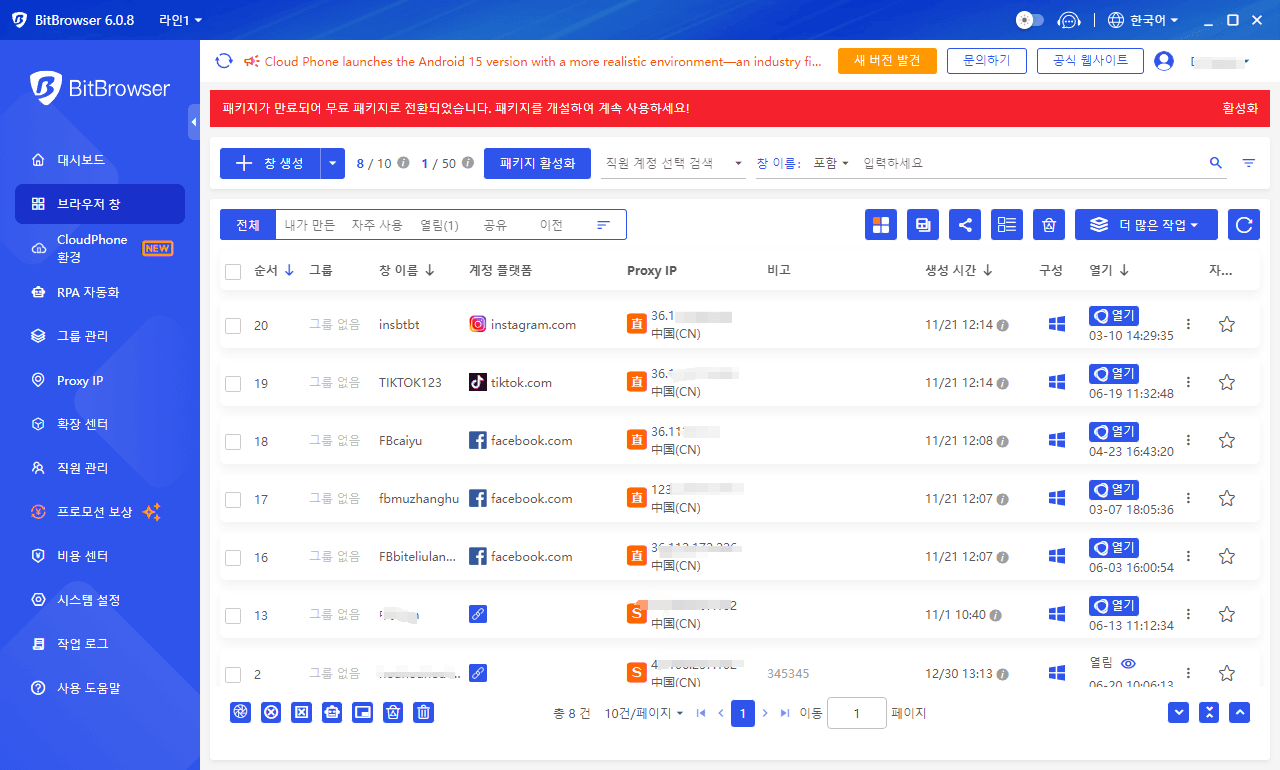
Task: Click the list column settings icon
Action: pos(1007,225)
